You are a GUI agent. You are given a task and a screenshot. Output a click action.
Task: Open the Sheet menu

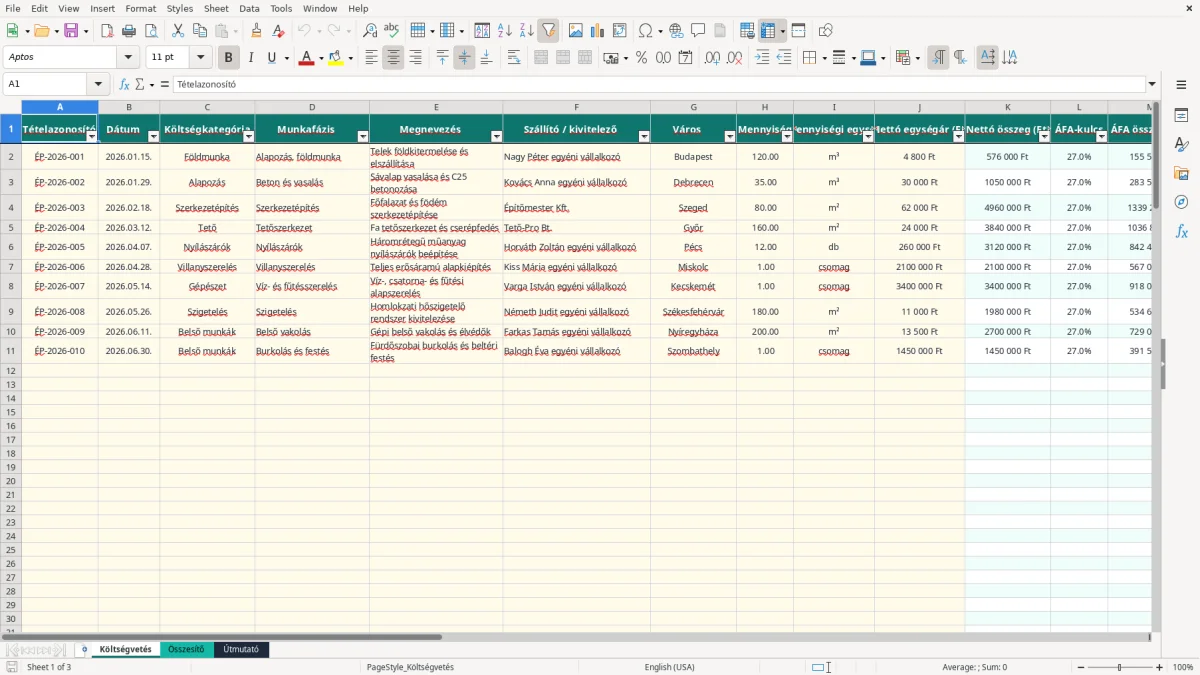216,8
